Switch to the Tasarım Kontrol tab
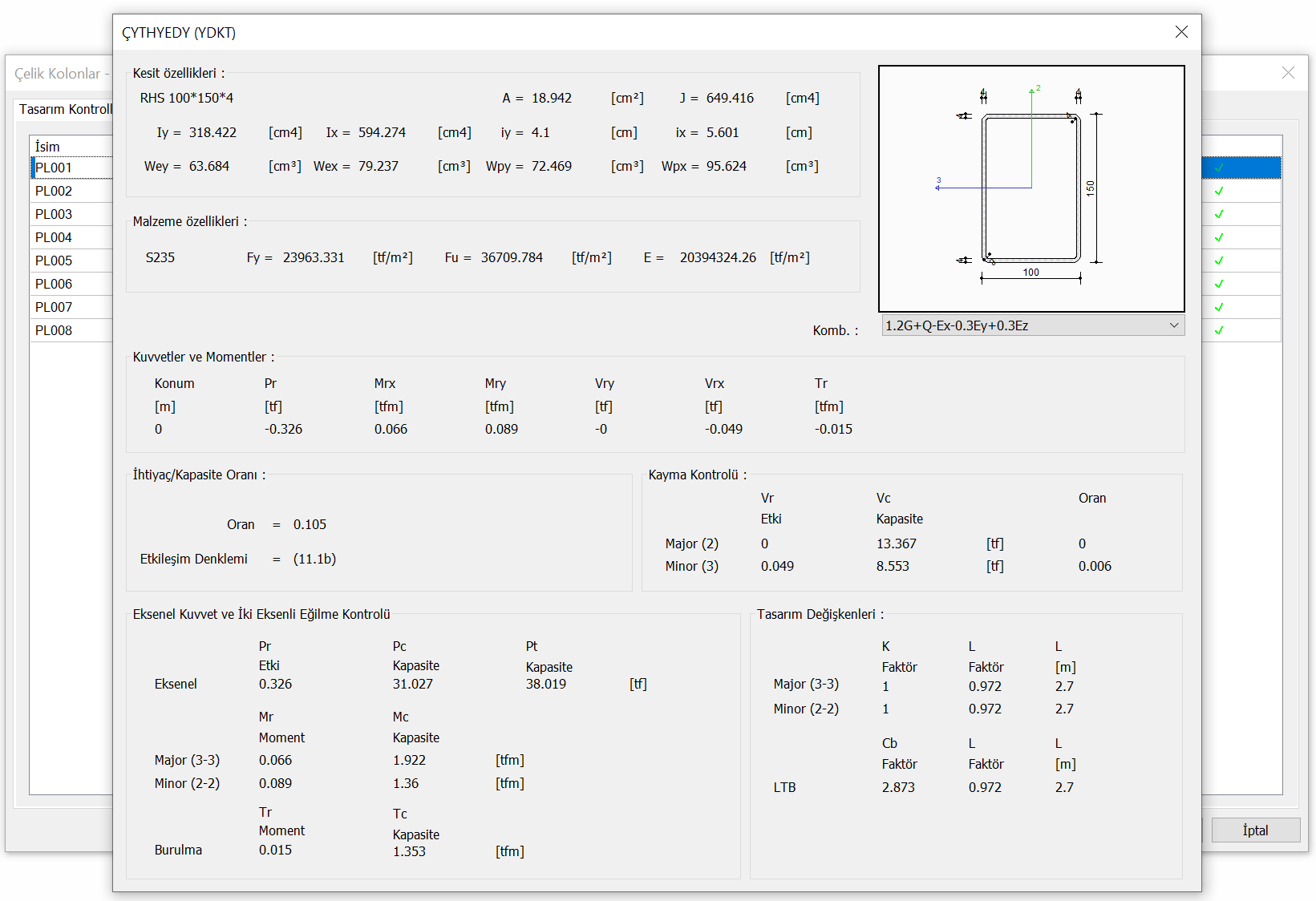Viewport: 1316px width, 901px height. point(64,109)
